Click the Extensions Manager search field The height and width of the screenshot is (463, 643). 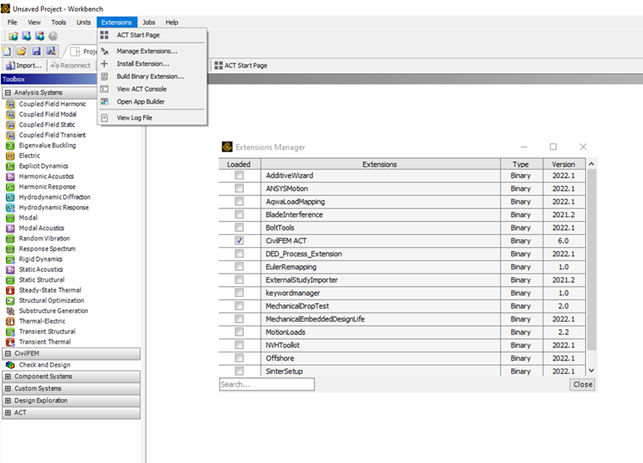click(x=267, y=384)
